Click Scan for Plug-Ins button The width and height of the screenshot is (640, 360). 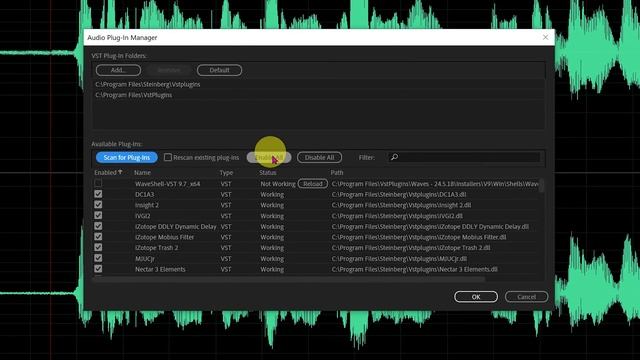pos(127,158)
